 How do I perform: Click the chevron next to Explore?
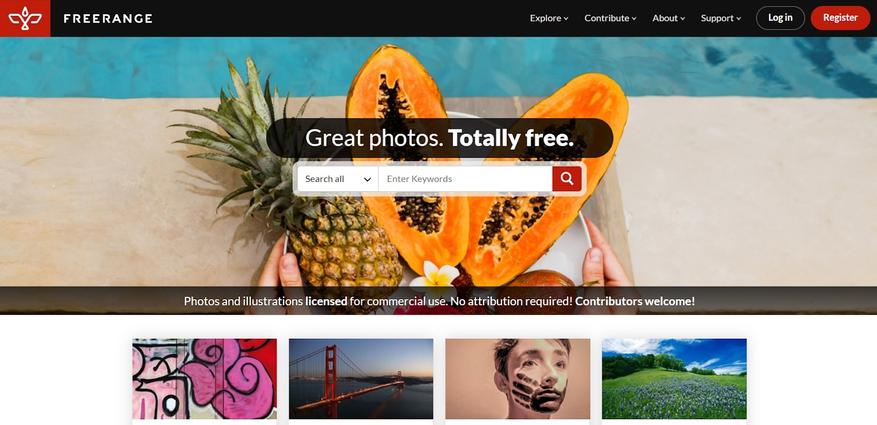(x=566, y=18)
